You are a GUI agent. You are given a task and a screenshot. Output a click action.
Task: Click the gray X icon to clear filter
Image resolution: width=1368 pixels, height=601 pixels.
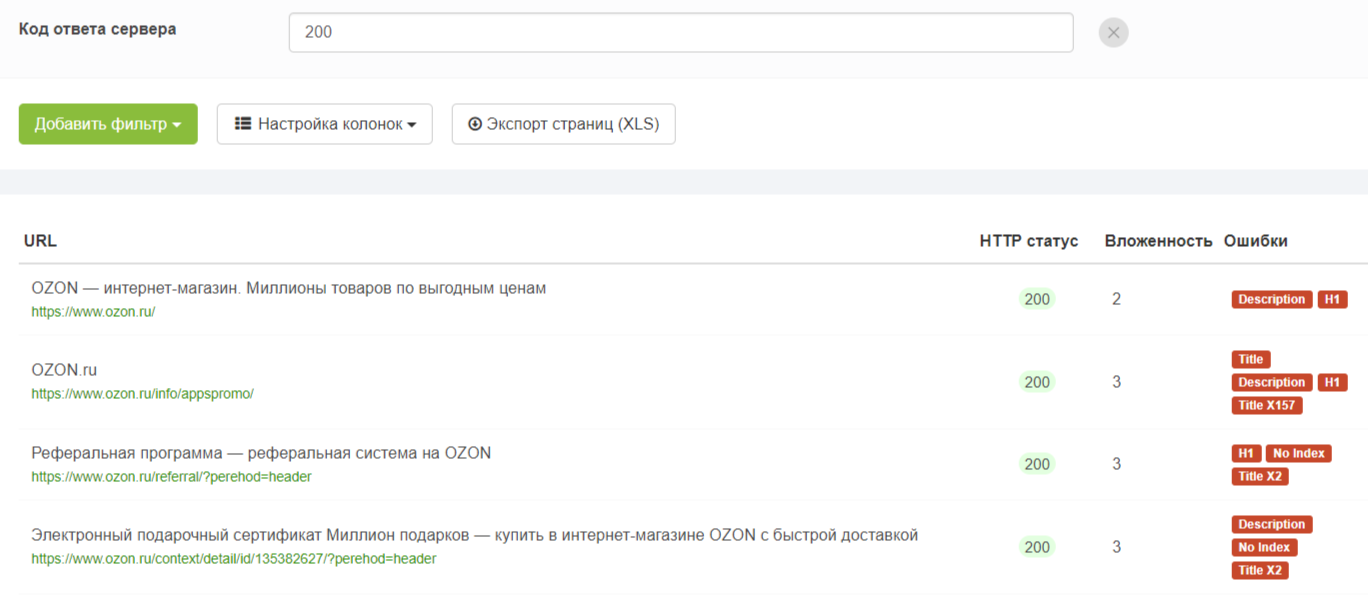(x=1112, y=32)
